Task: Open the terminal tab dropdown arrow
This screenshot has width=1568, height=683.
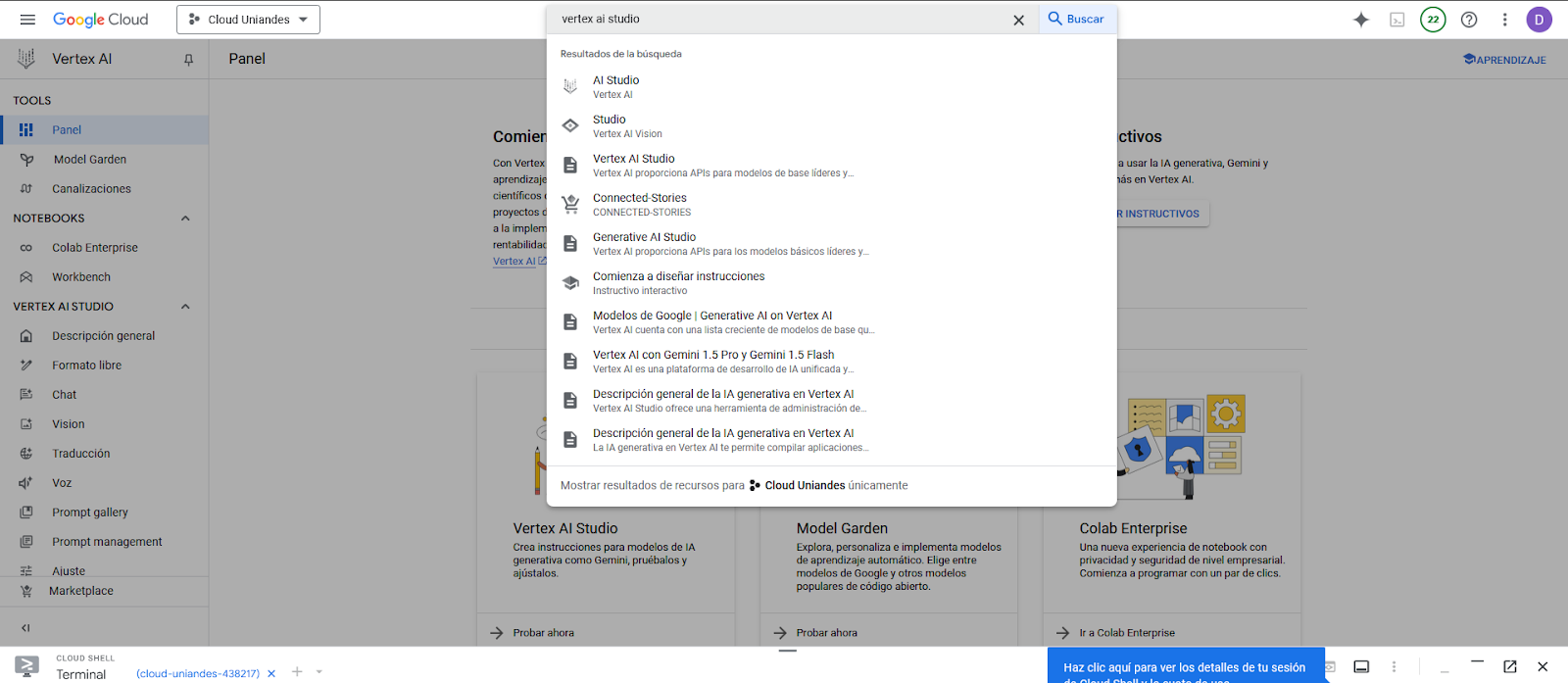Action: pyautogui.click(x=319, y=672)
